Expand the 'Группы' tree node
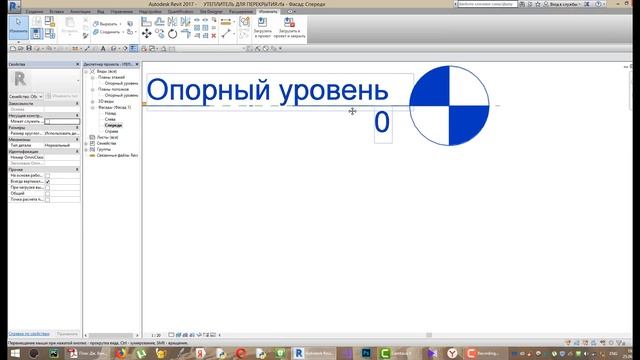This screenshot has width=640, height=360. [x=86, y=149]
